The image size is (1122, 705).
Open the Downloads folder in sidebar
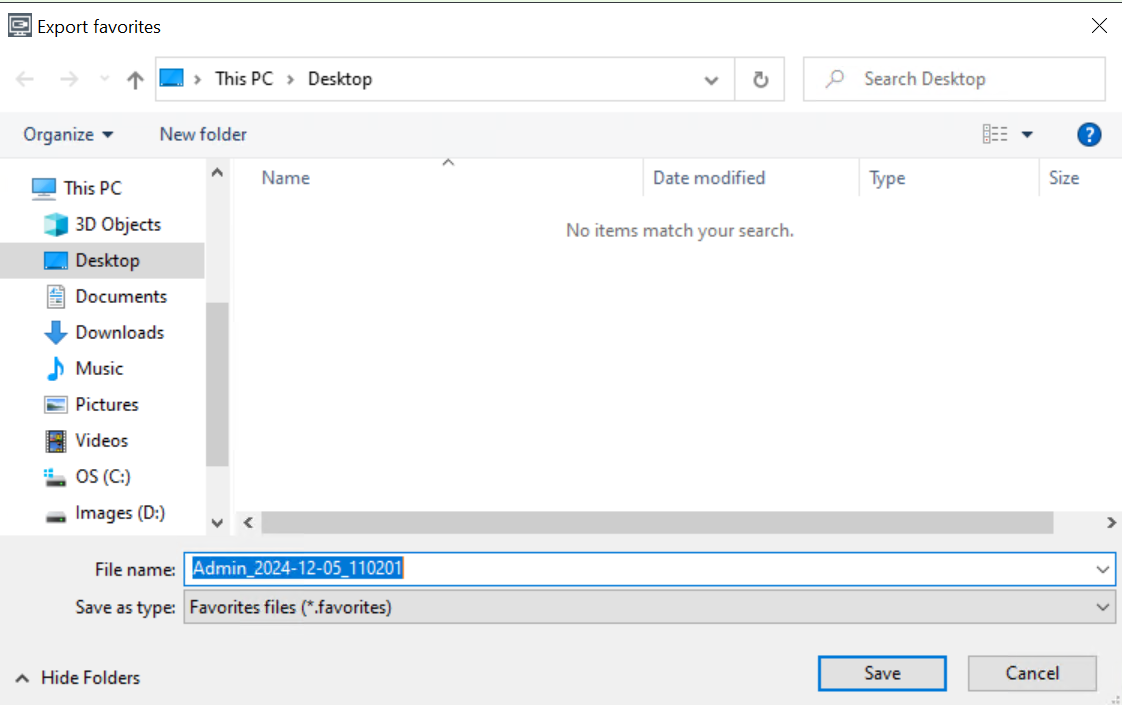tap(119, 332)
